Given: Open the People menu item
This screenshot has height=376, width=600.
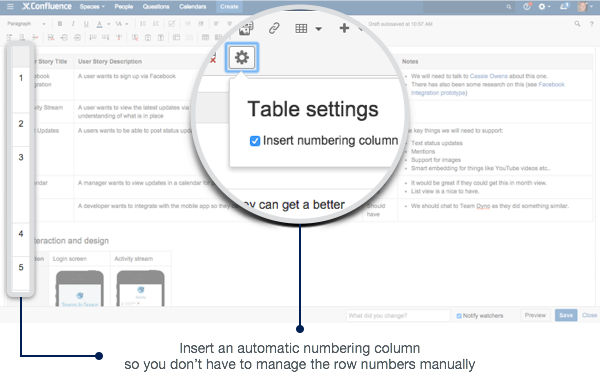Looking at the screenshot, I should coord(124,7).
